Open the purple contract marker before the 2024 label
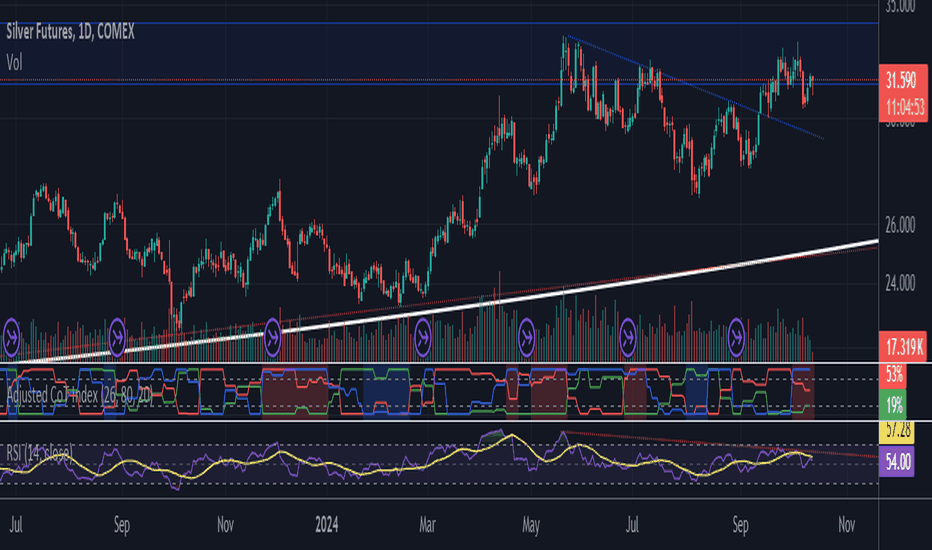932x550 pixels. 272,338
